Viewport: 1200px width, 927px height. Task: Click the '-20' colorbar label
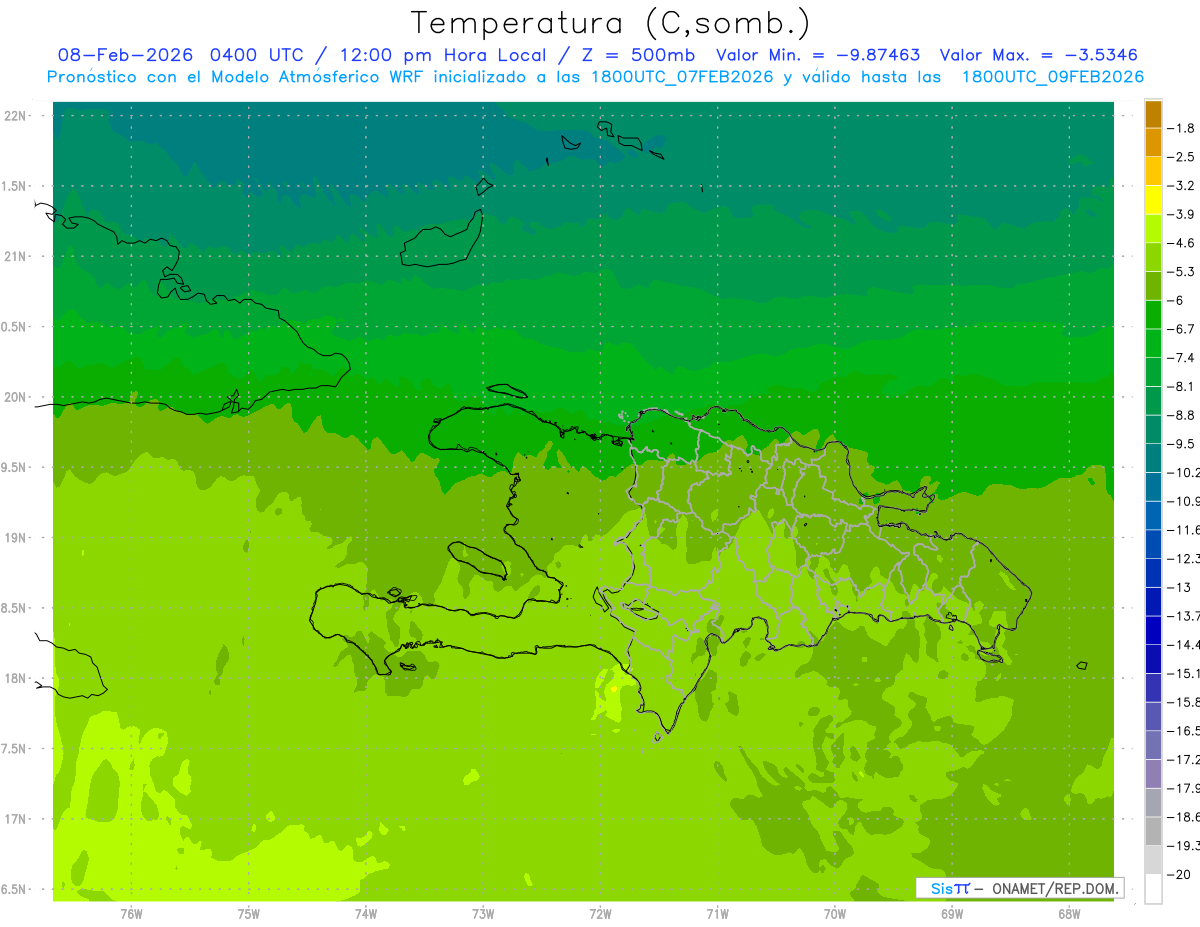pyautogui.click(x=1180, y=874)
